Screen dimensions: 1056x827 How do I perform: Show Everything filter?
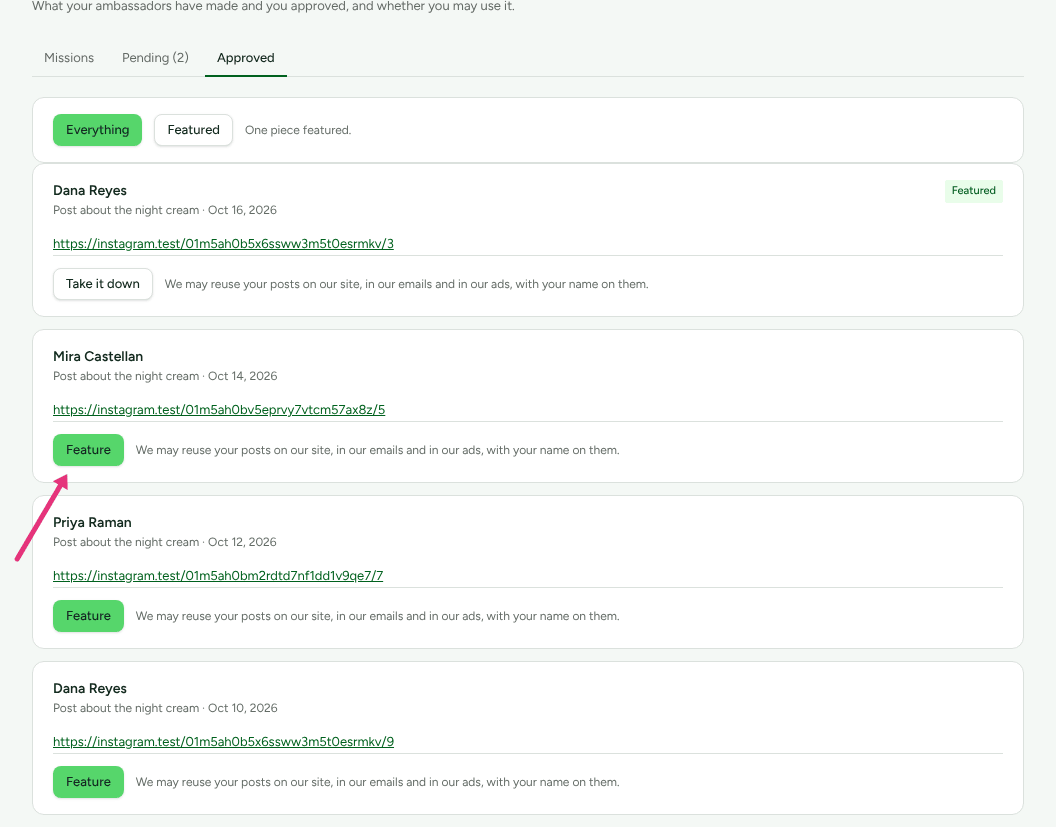[x=98, y=130]
